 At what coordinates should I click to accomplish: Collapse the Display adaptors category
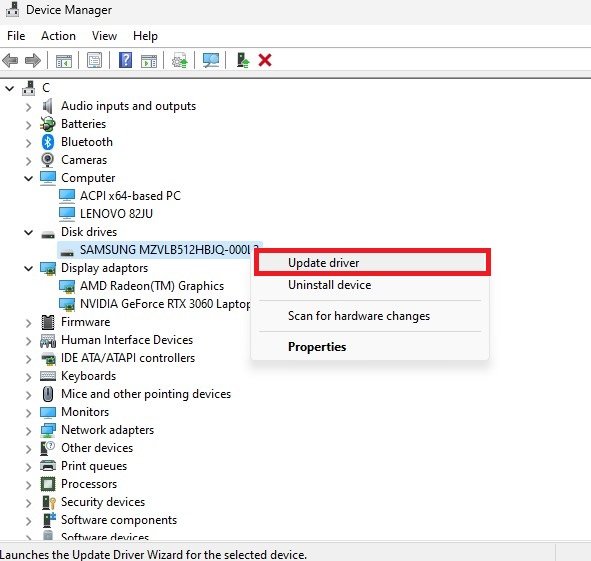point(28,268)
